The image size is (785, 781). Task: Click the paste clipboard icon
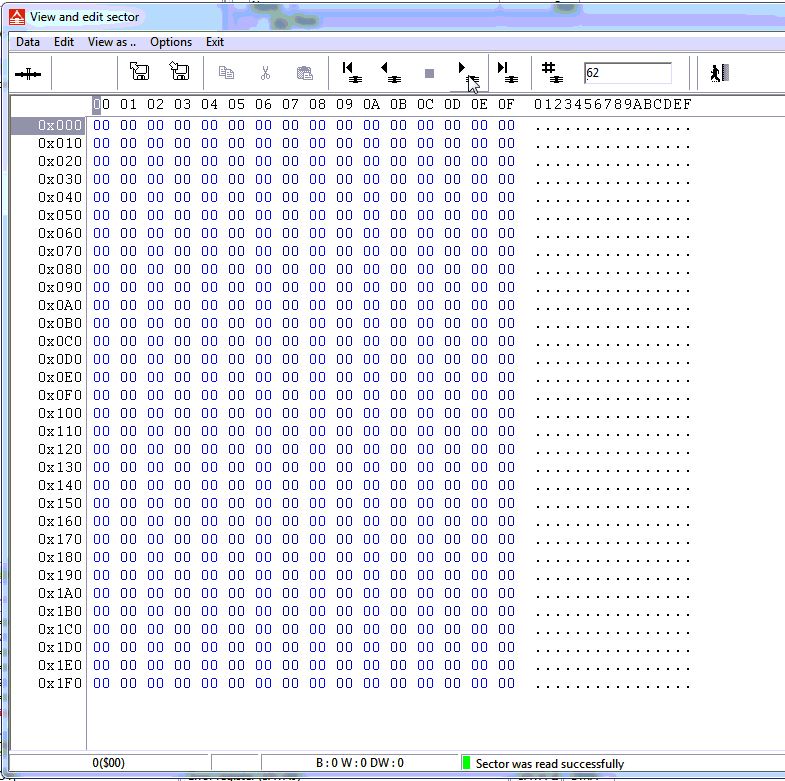point(304,73)
